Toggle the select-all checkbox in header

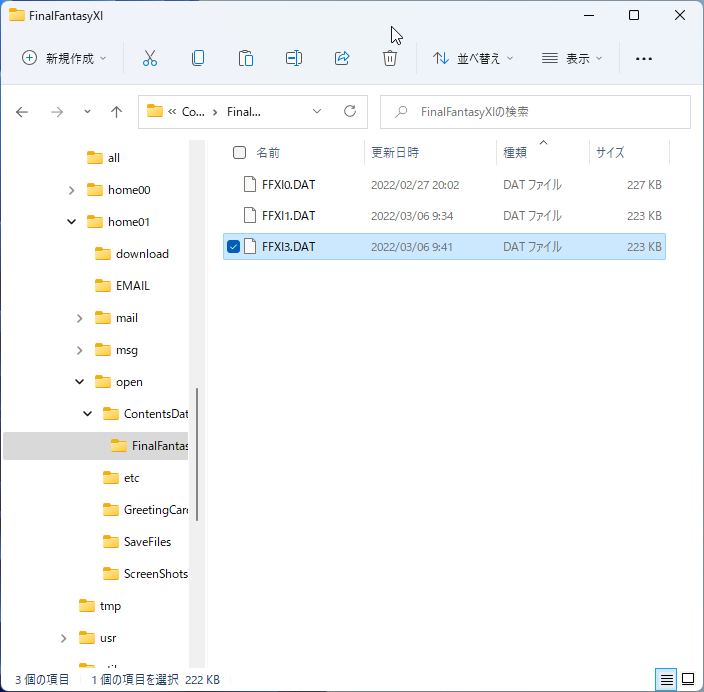[x=239, y=153]
